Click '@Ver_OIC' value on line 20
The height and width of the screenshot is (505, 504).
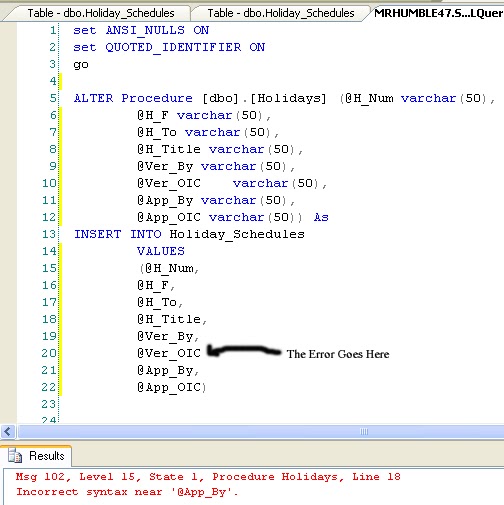(x=169, y=353)
